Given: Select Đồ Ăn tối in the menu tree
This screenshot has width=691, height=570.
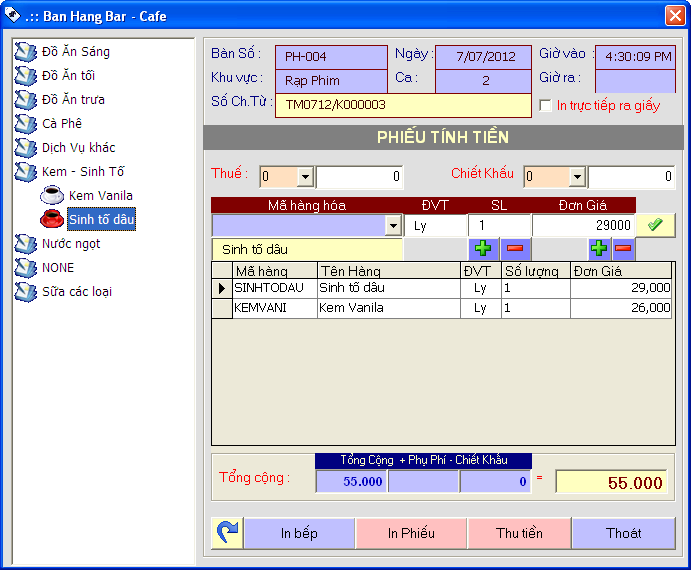Looking at the screenshot, I should [68, 75].
